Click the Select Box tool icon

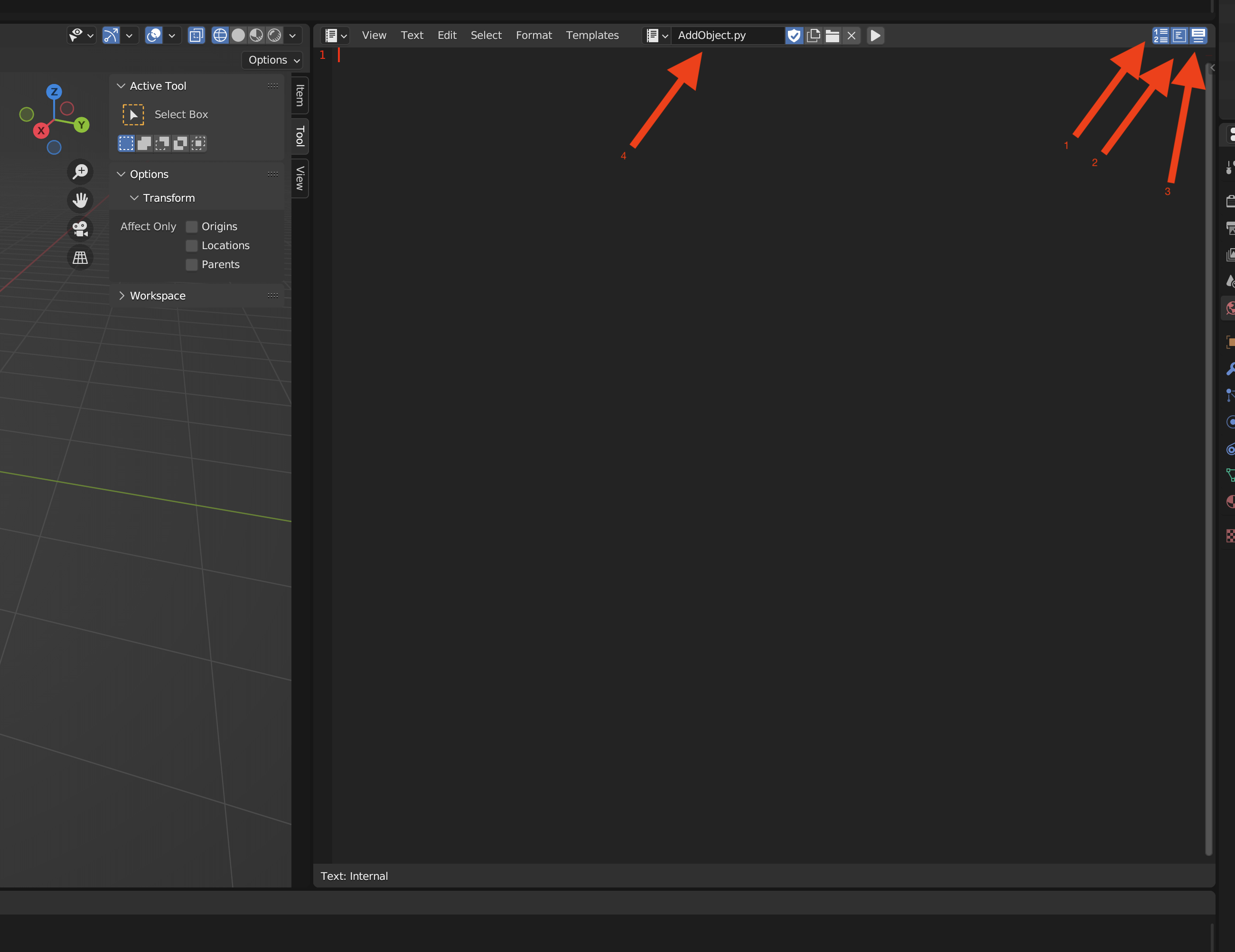tap(133, 115)
